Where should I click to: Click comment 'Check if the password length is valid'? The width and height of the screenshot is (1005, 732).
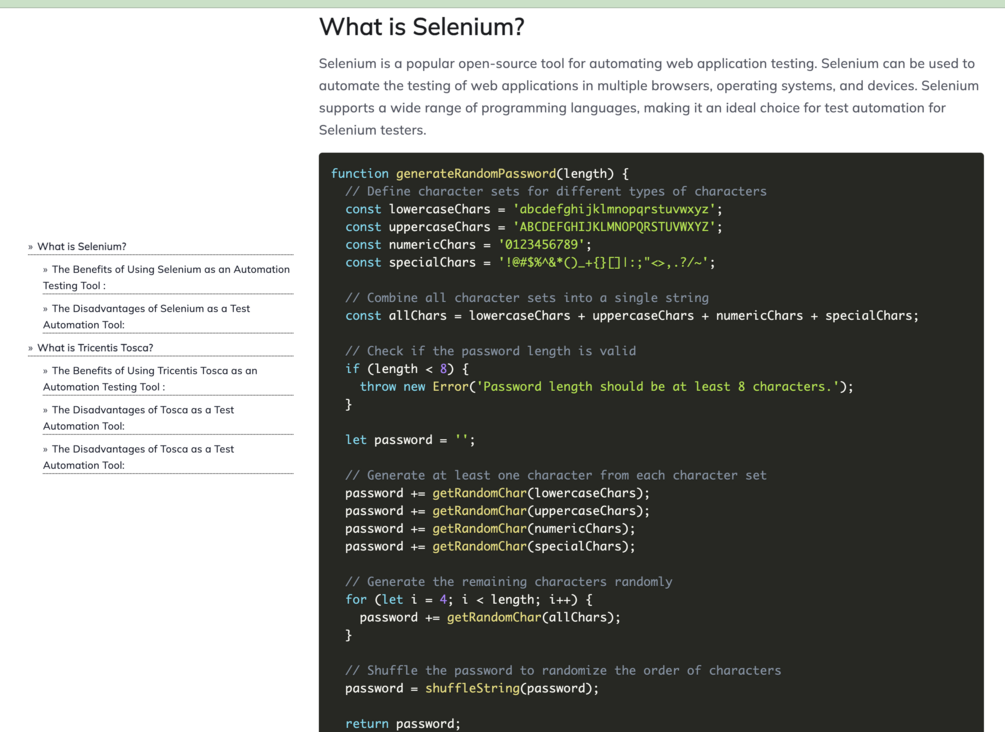[x=490, y=351]
